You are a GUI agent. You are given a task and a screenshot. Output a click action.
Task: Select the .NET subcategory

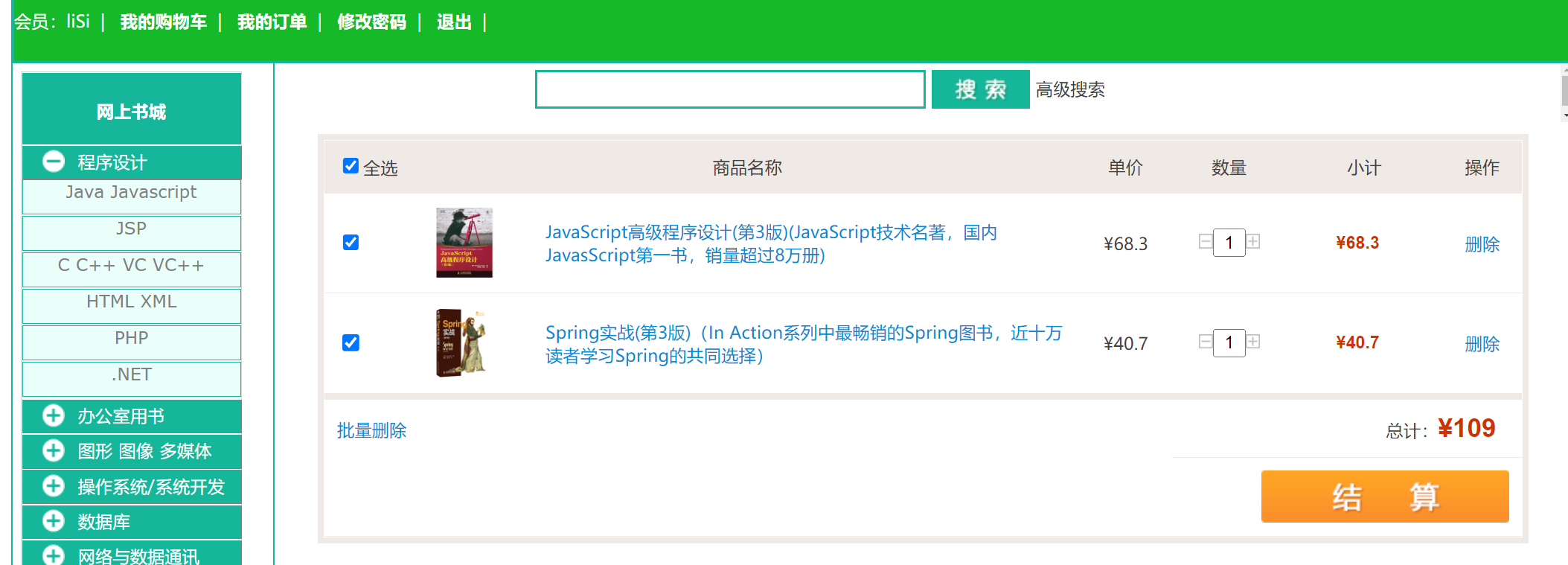click(132, 379)
